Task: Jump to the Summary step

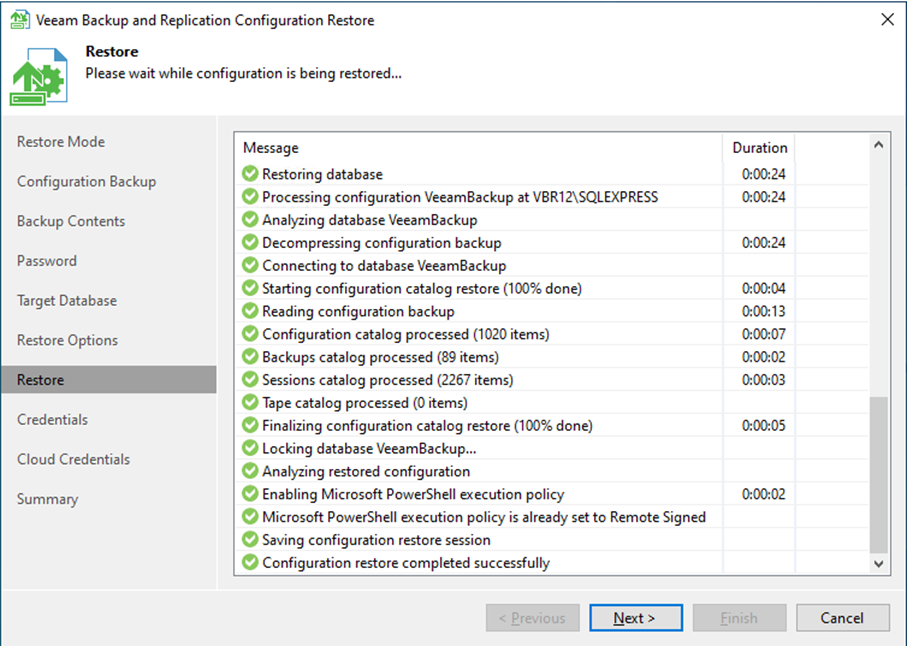Action: pos(47,499)
